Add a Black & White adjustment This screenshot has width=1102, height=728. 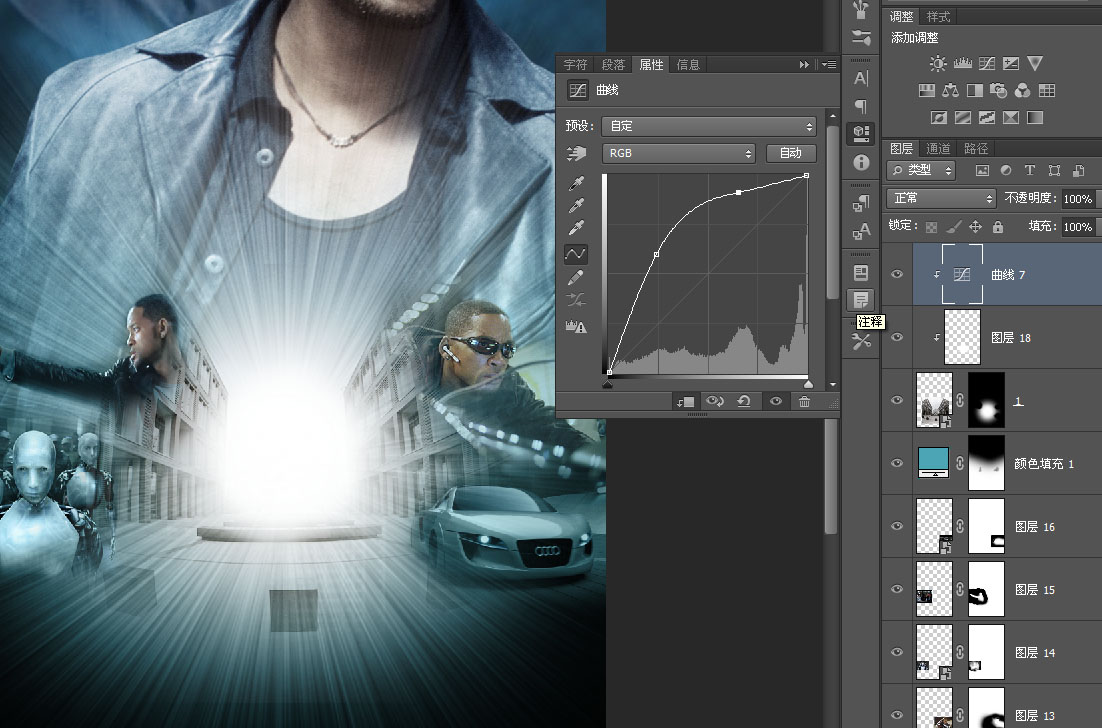point(975,91)
